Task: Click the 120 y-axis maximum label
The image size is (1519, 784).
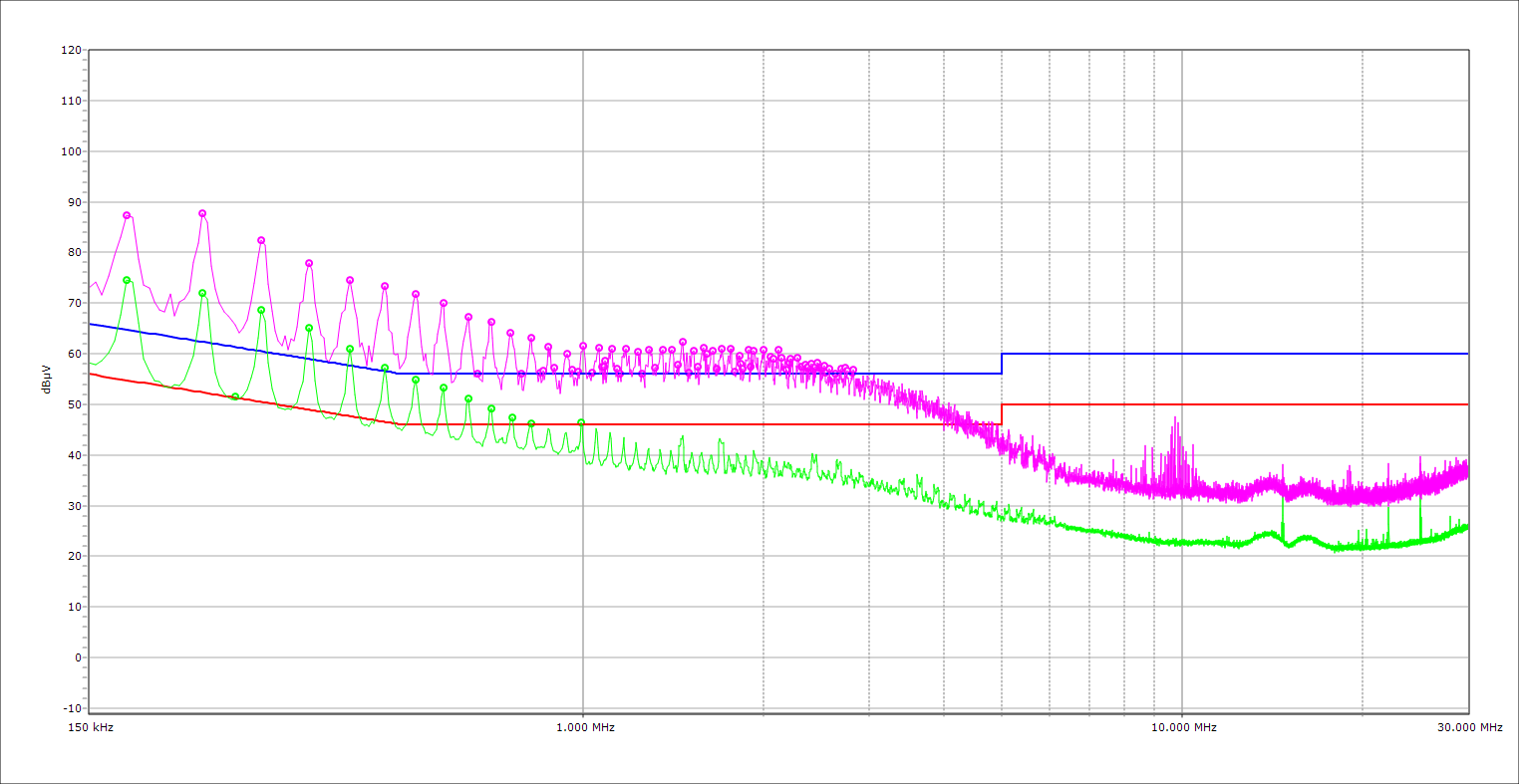Action: click(71, 50)
